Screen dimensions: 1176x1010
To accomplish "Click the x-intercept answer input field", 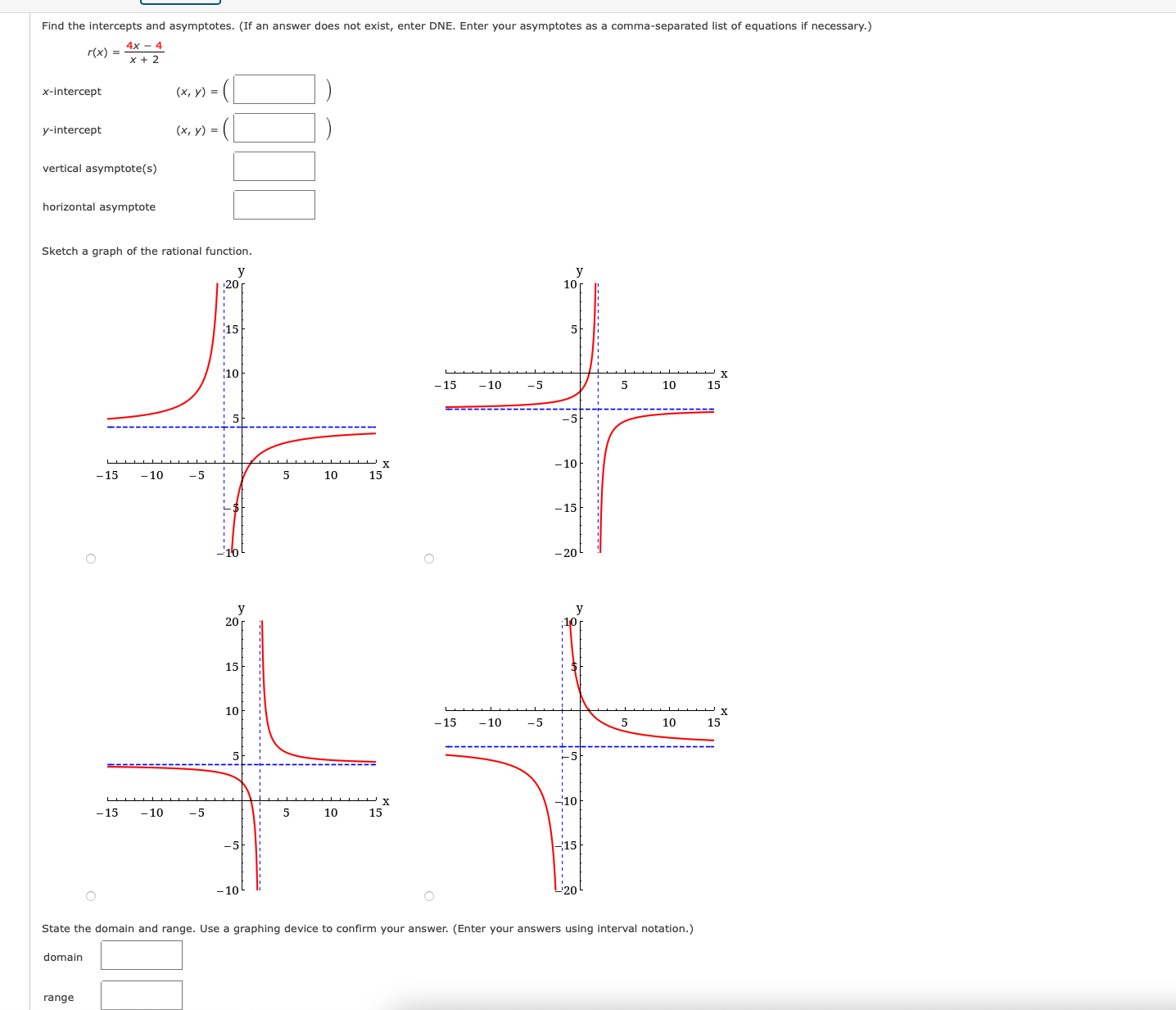I will tap(274, 89).
